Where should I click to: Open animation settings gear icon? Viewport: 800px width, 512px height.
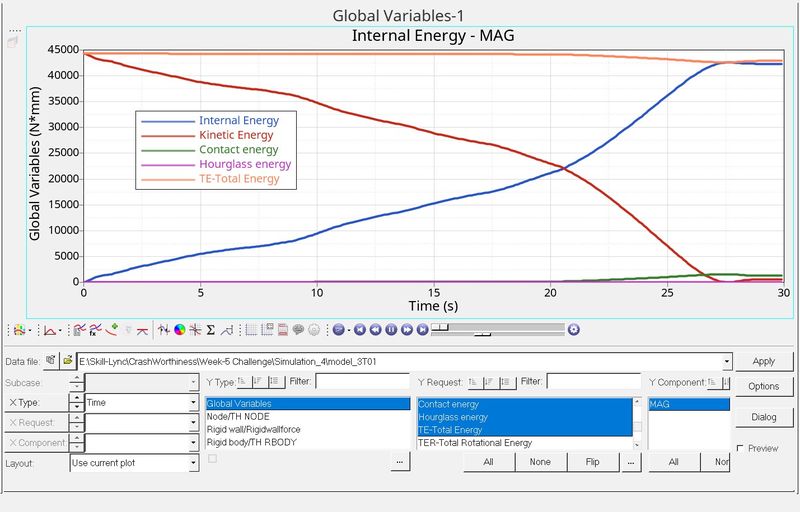[x=573, y=330]
